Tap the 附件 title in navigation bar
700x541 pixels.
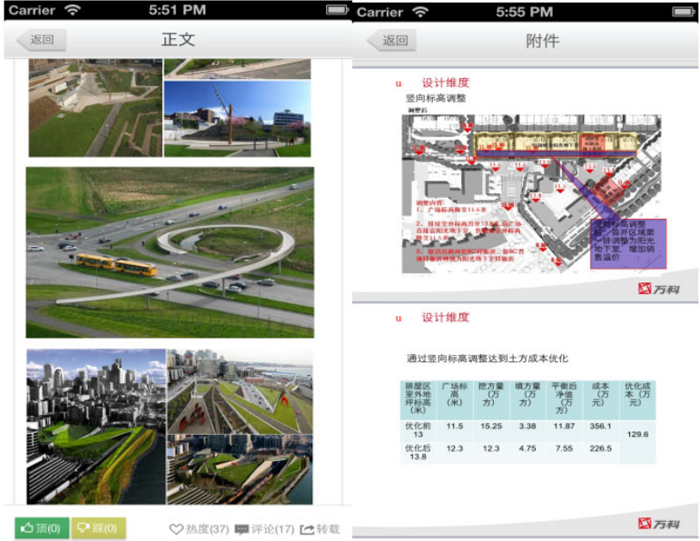tap(542, 41)
